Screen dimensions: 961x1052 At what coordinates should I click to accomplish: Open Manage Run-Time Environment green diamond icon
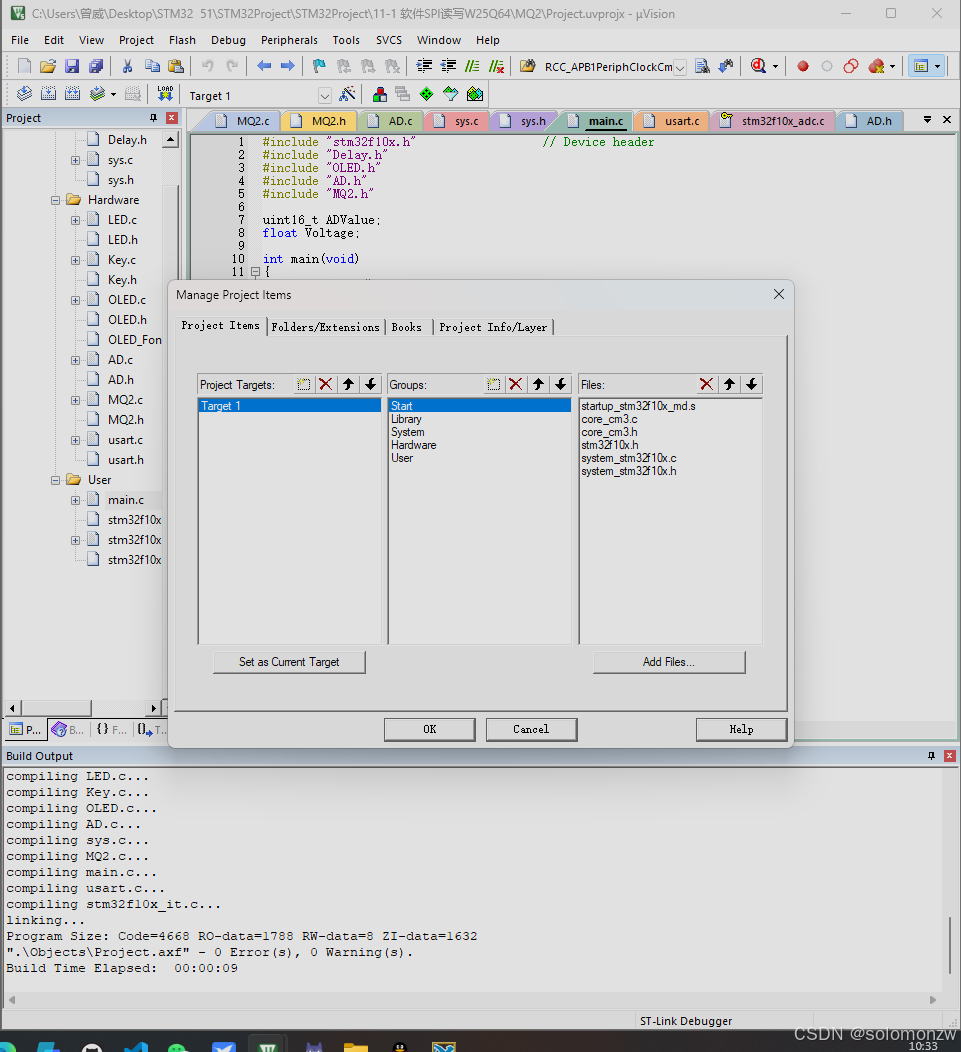point(426,95)
